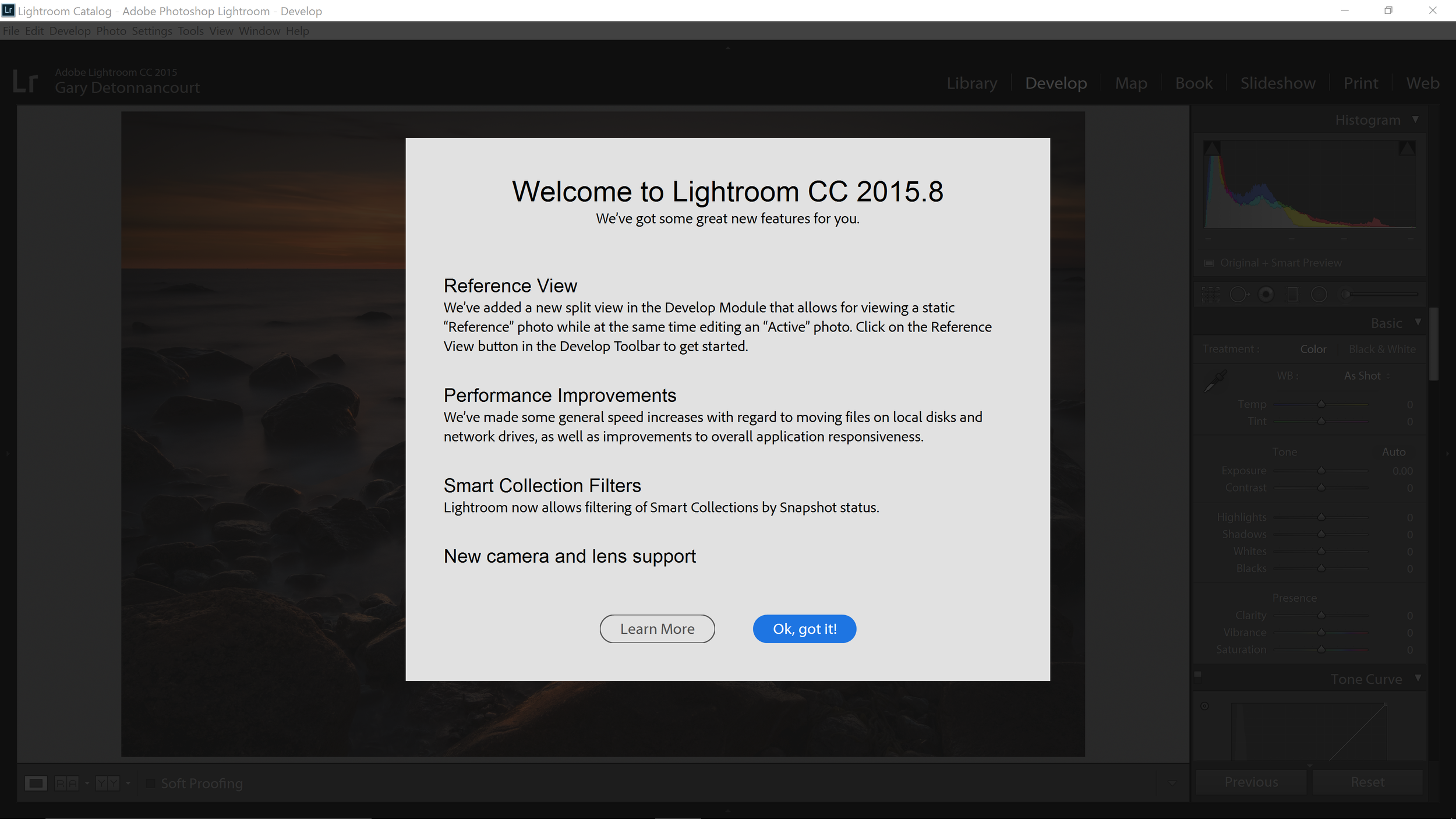The image size is (1456, 819).
Task: Switch to the Web module
Action: [x=1423, y=83]
